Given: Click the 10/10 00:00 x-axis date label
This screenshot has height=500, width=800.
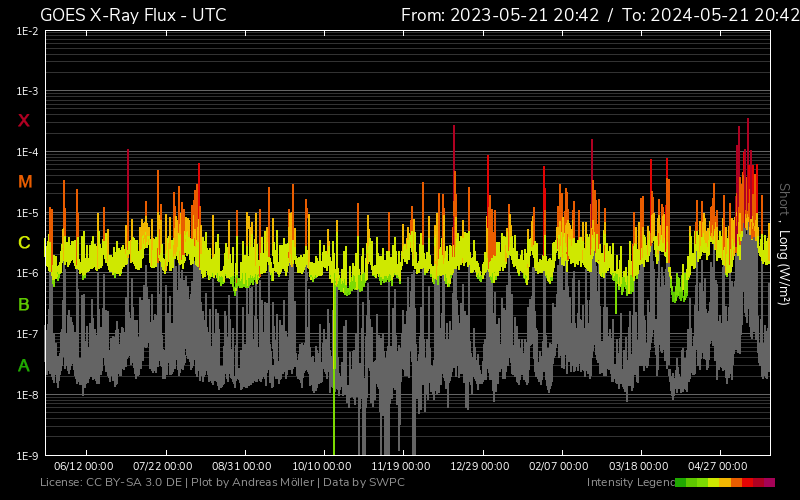Looking at the screenshot, I should point(322,466).
